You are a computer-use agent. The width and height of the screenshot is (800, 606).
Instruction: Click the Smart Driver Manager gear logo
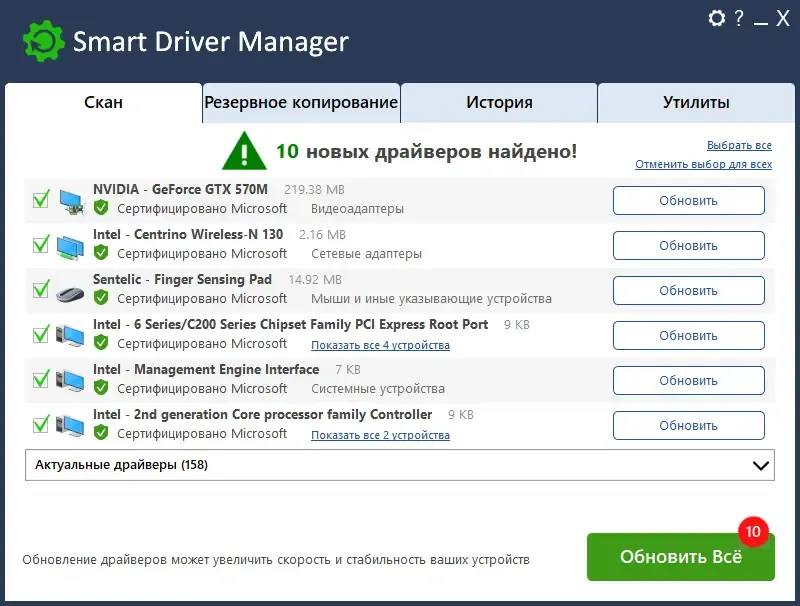[x=41, y=41]
